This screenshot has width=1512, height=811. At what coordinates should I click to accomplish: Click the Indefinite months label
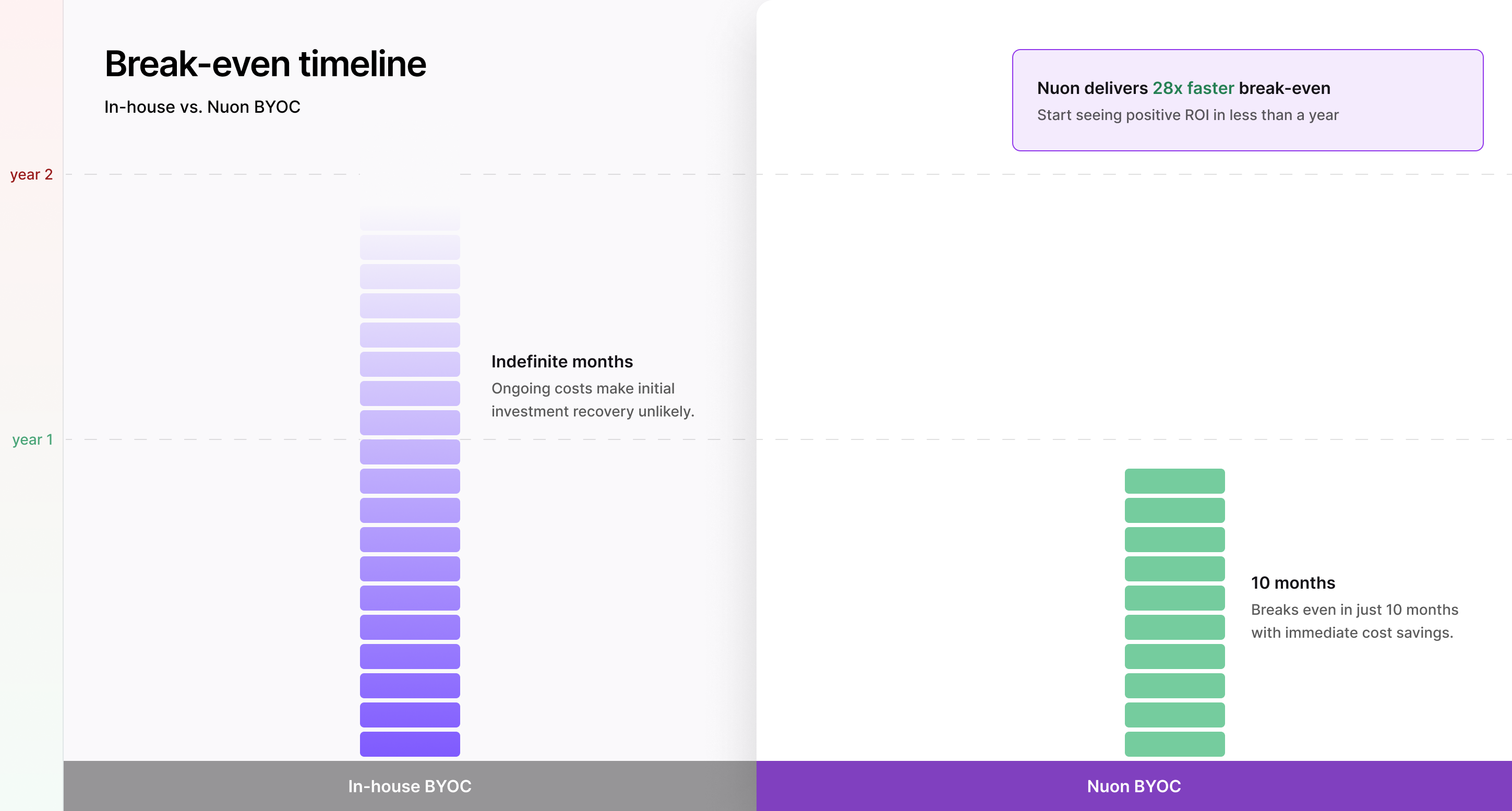pos(562,362)
